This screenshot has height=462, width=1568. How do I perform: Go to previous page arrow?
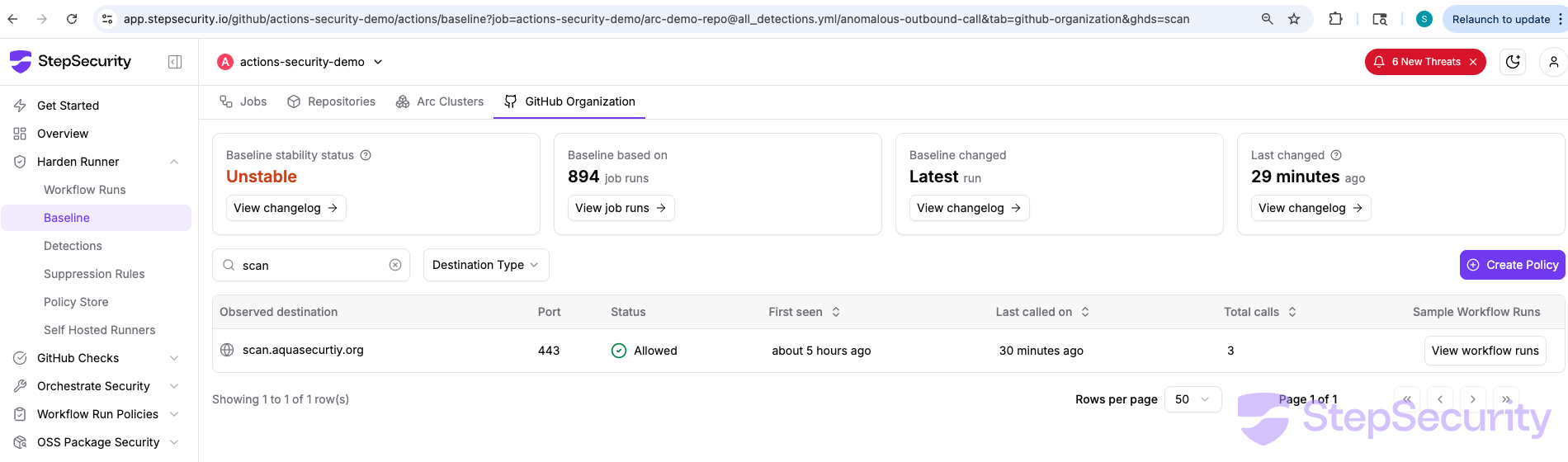pos(1440,399)
